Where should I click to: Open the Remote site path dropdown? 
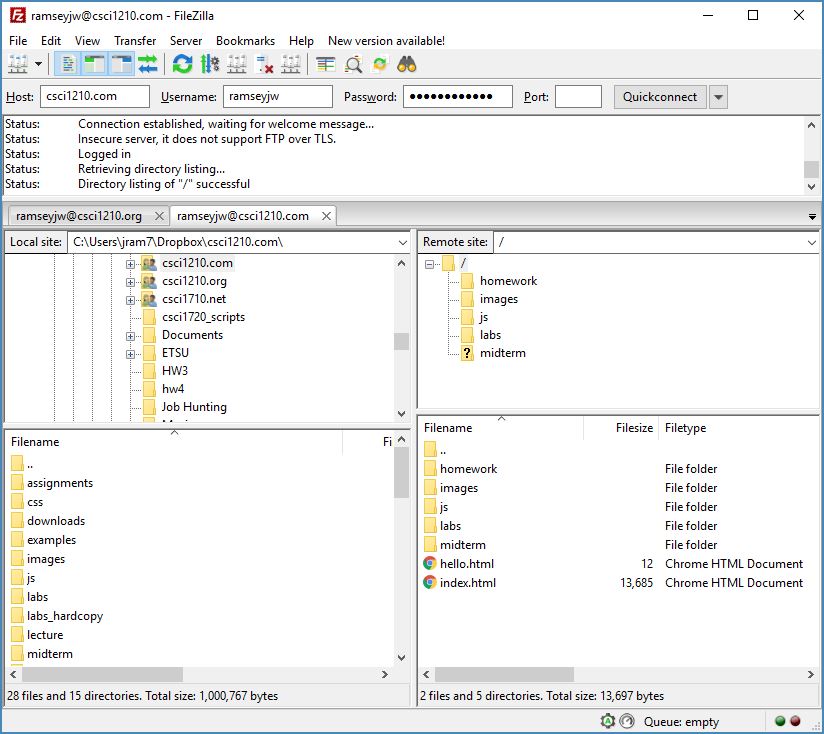pos(811,242)
